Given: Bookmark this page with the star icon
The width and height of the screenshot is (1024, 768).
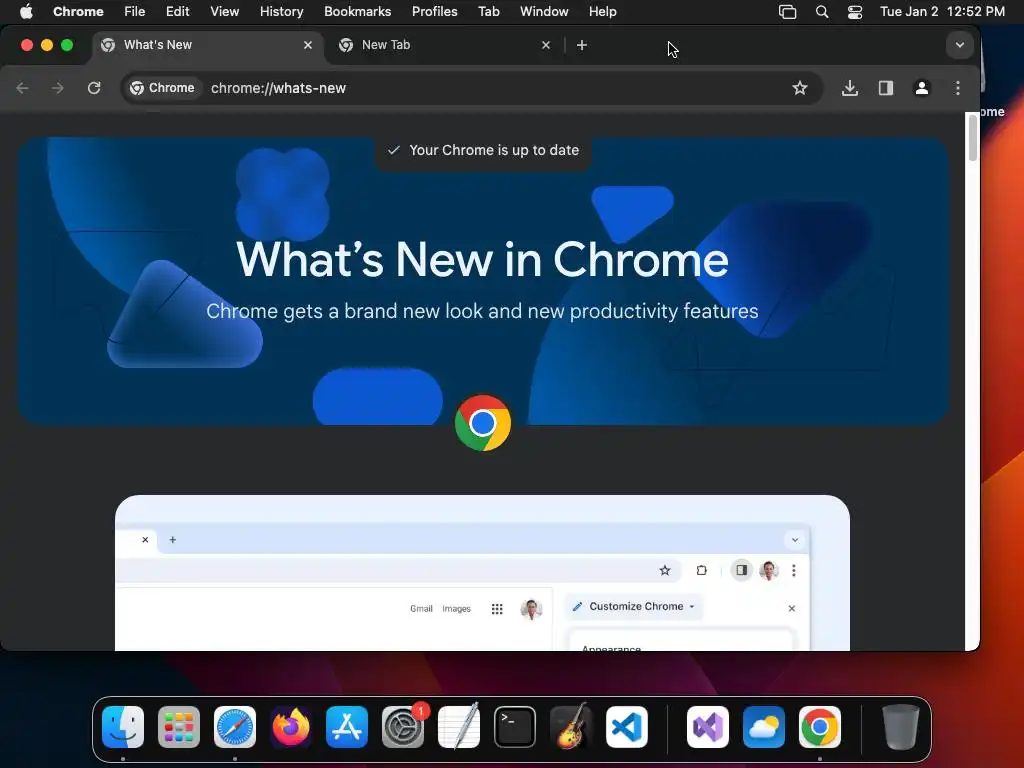Looking at the screenshot, I should coord(799,88).
